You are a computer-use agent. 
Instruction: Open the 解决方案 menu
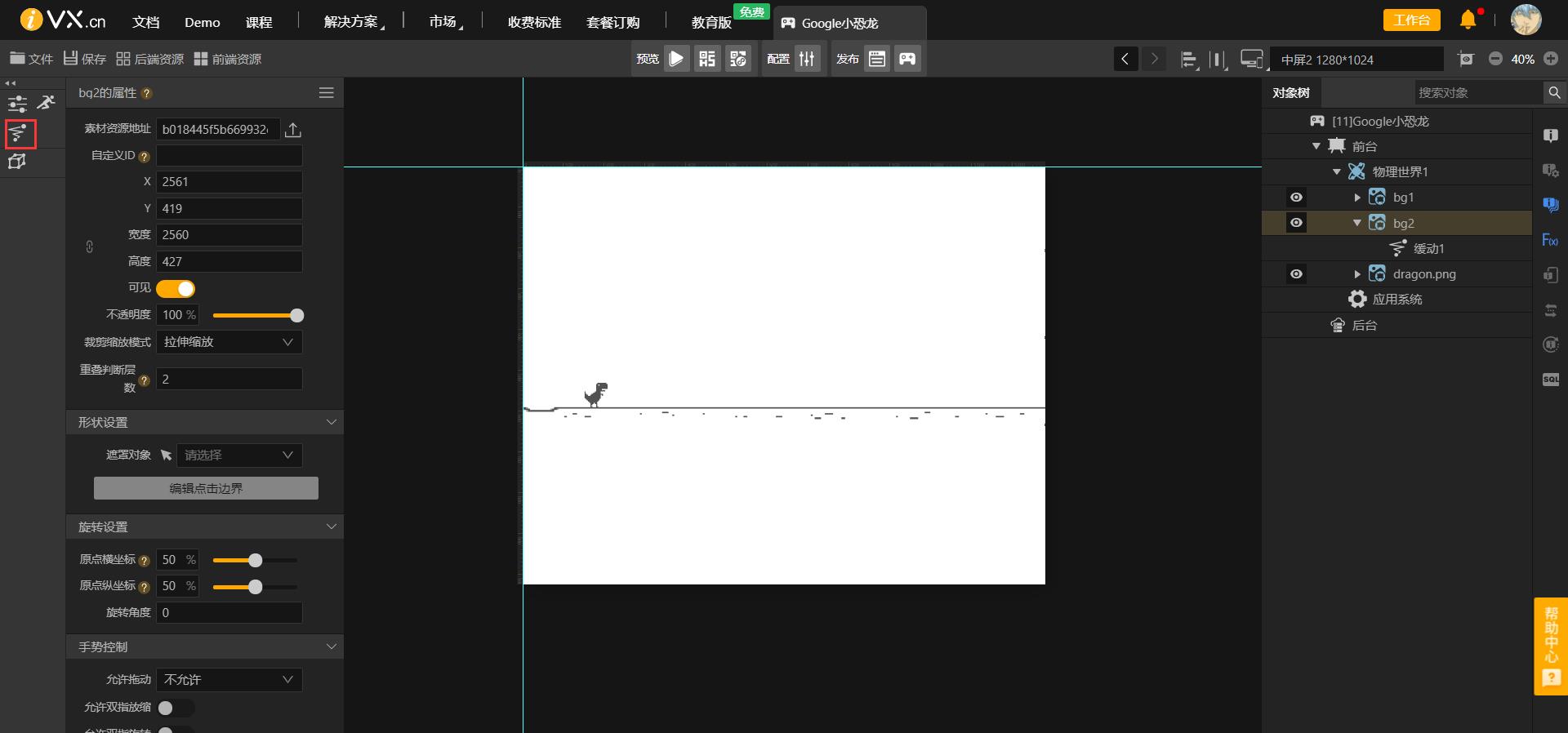pyautogui.click(x=354, y=22)
